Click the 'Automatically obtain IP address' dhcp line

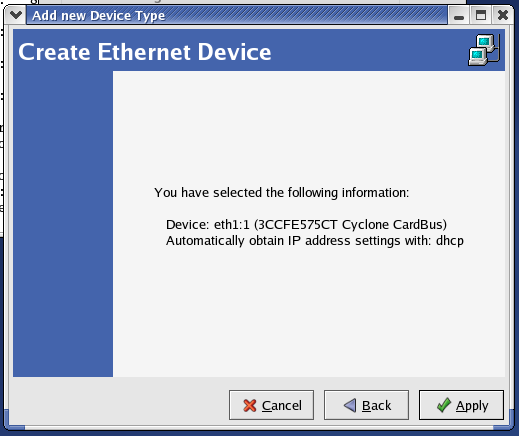coord(315,241)
